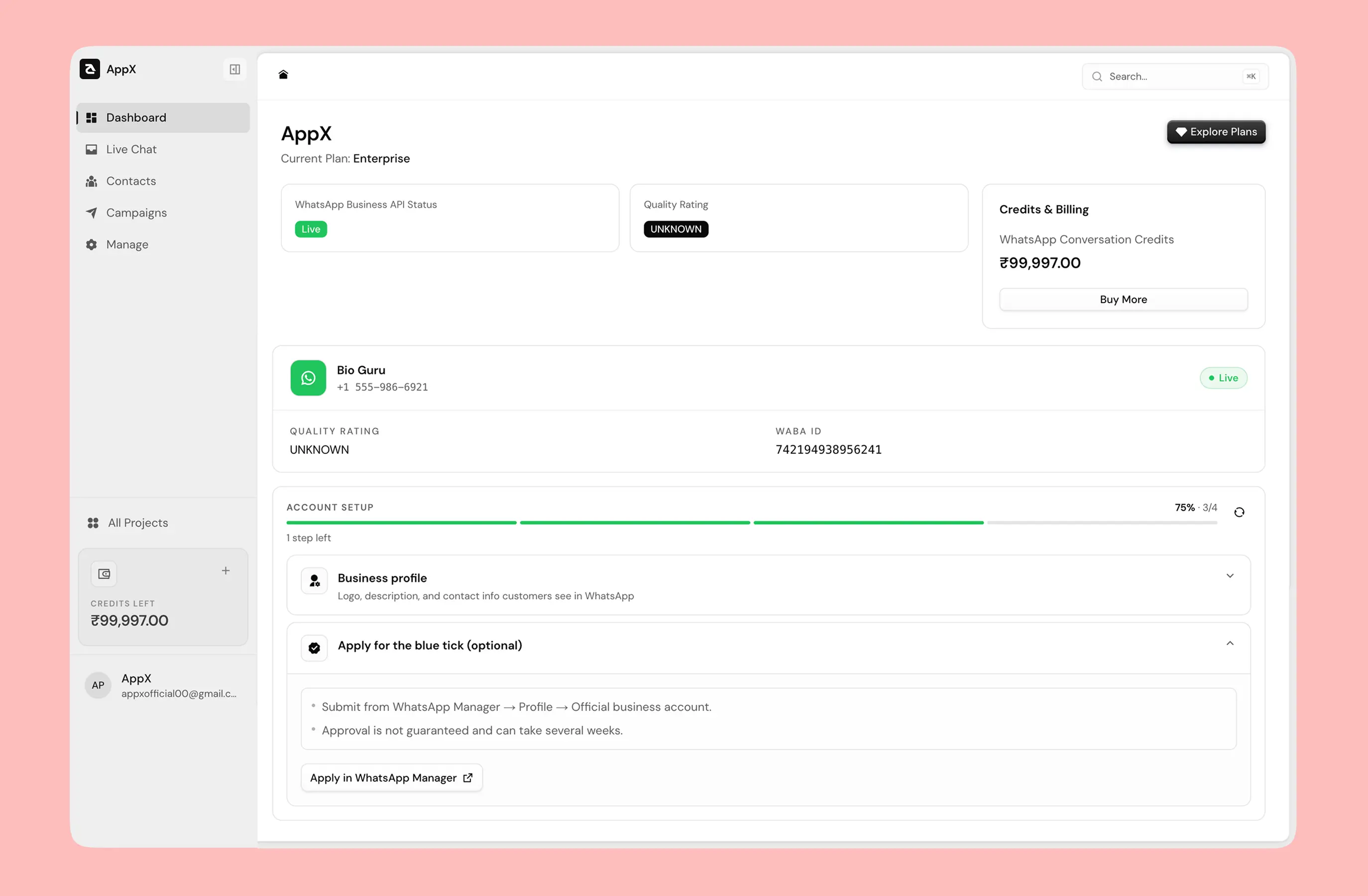Click the WABA ID 742194938956241
This screenshot has width=1368, height=896.
tap(828, 449)
